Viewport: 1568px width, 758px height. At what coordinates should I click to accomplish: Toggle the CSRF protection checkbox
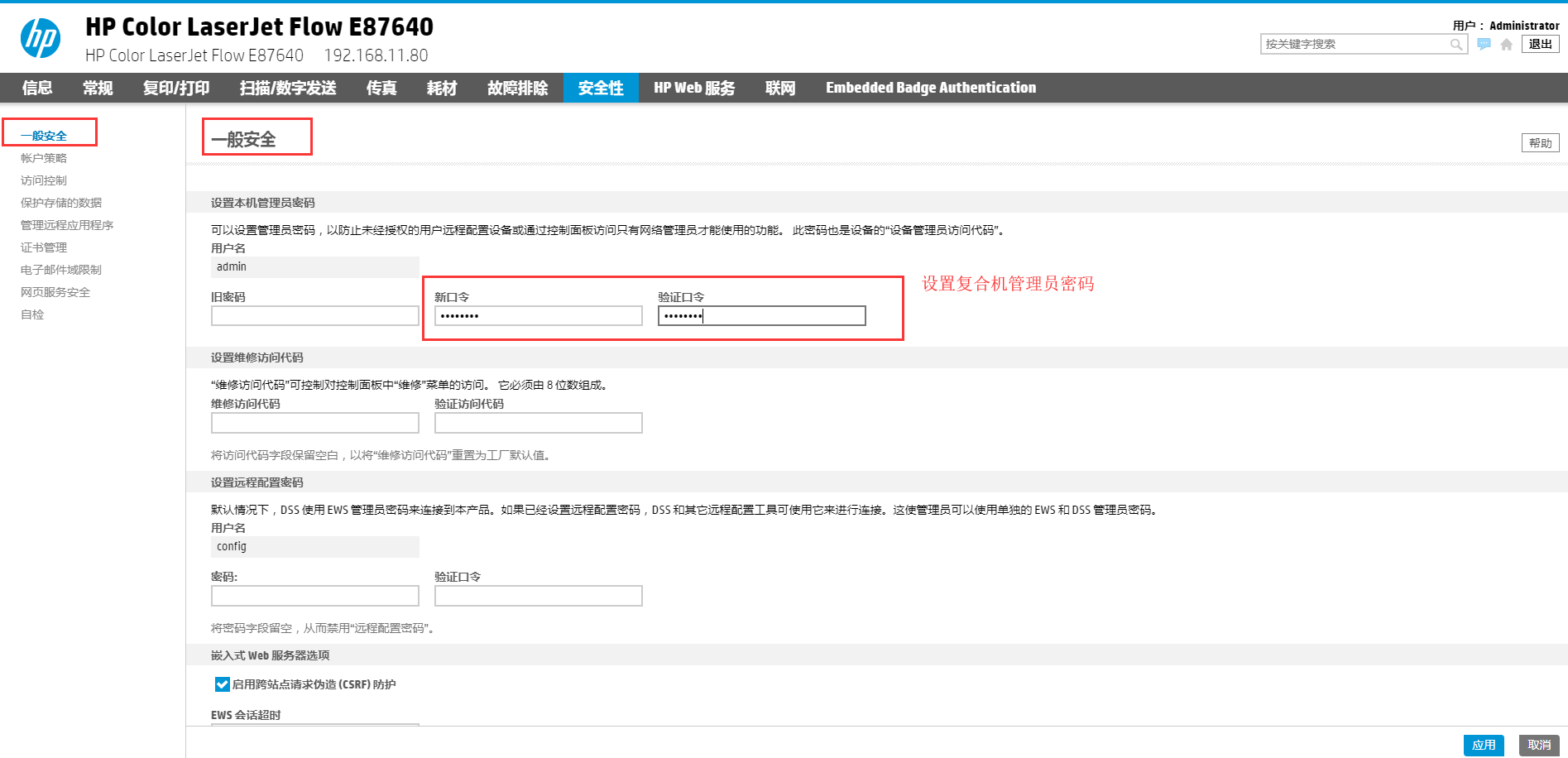pyautogui.click(x=222, y=684)
